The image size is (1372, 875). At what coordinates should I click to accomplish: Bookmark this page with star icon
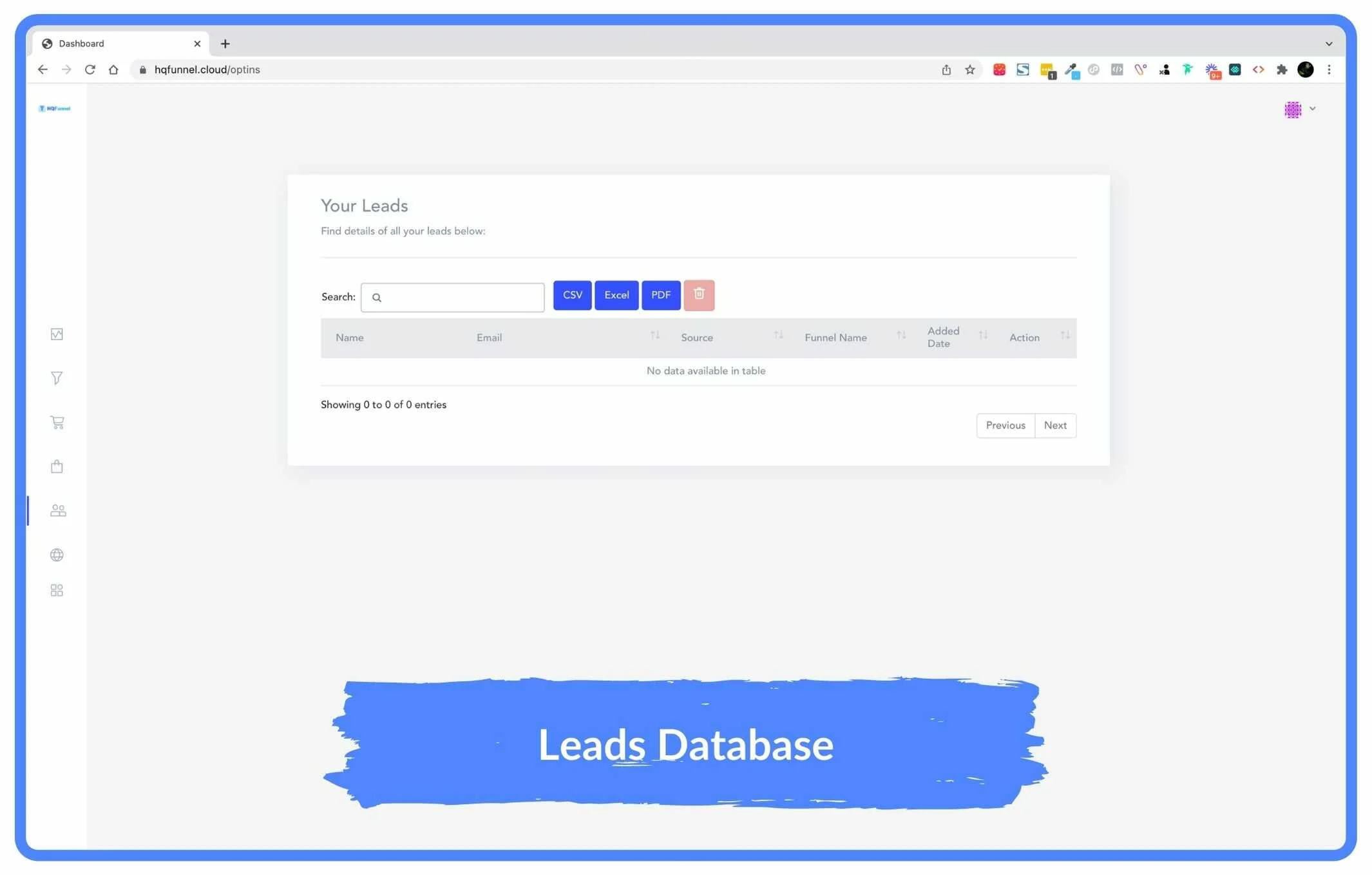(x=969, y=70)
